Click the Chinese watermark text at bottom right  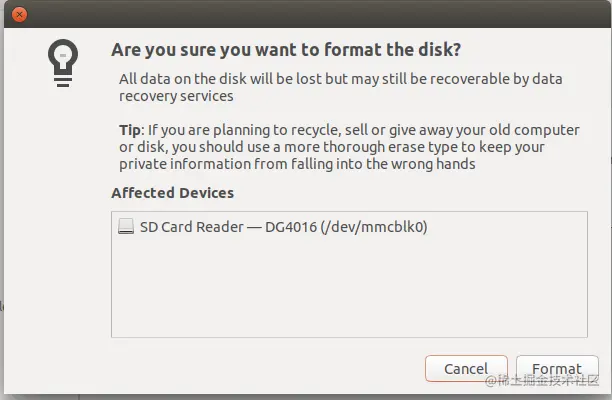pos(550,381)
